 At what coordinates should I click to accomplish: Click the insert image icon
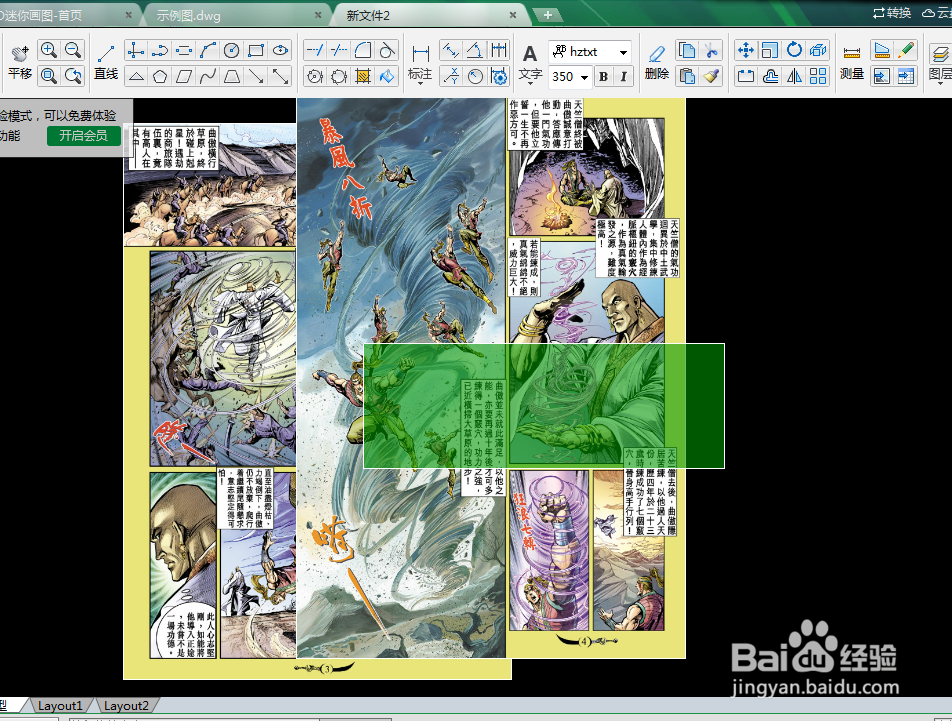pos(882,76)
